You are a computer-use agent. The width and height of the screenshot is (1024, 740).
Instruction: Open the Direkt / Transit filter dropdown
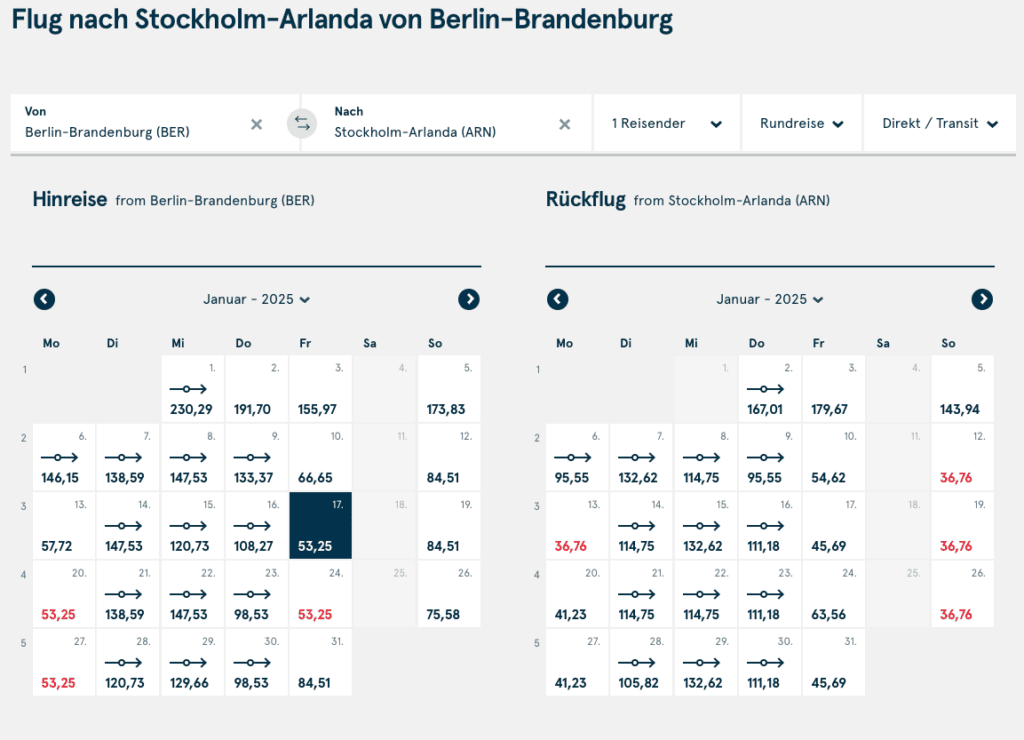pos(940,124)
